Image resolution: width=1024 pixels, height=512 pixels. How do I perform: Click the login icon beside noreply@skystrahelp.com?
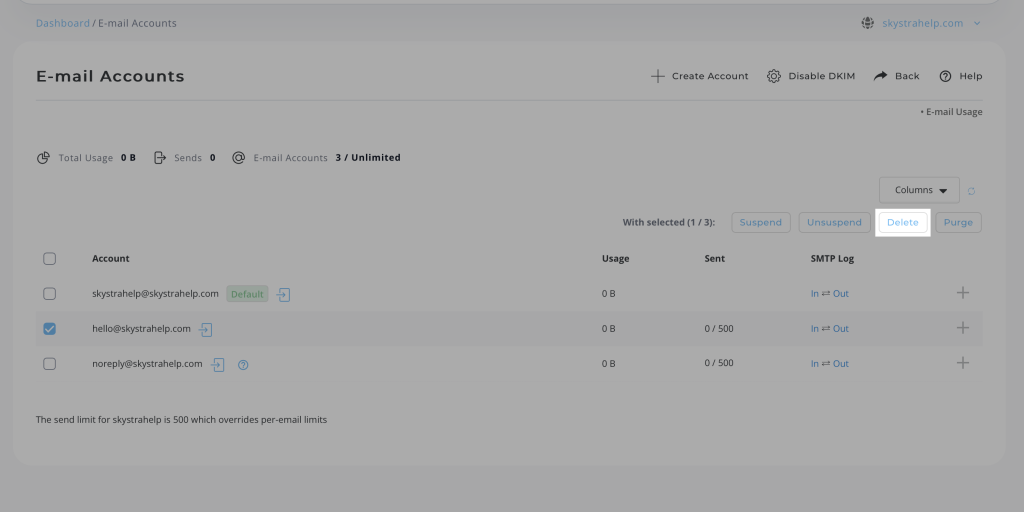(218, 364)
